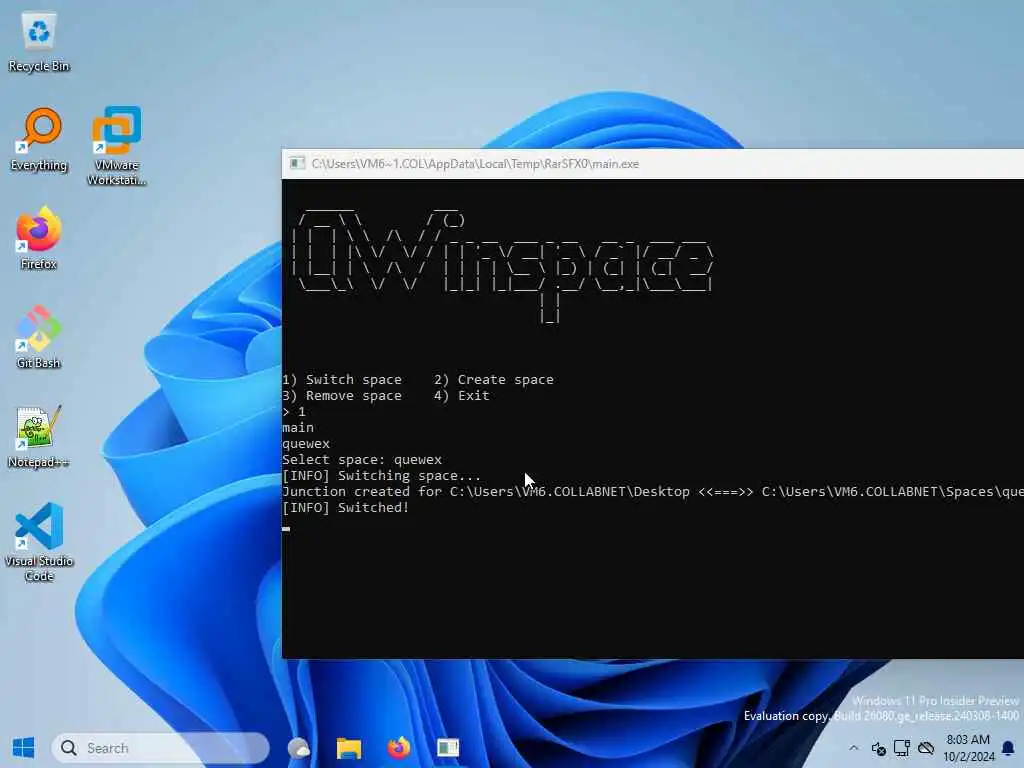The width and height of the screenshot is (1024, 768).
Task: Click the main.exe console icon in taskbar
Action: [448, 748]
